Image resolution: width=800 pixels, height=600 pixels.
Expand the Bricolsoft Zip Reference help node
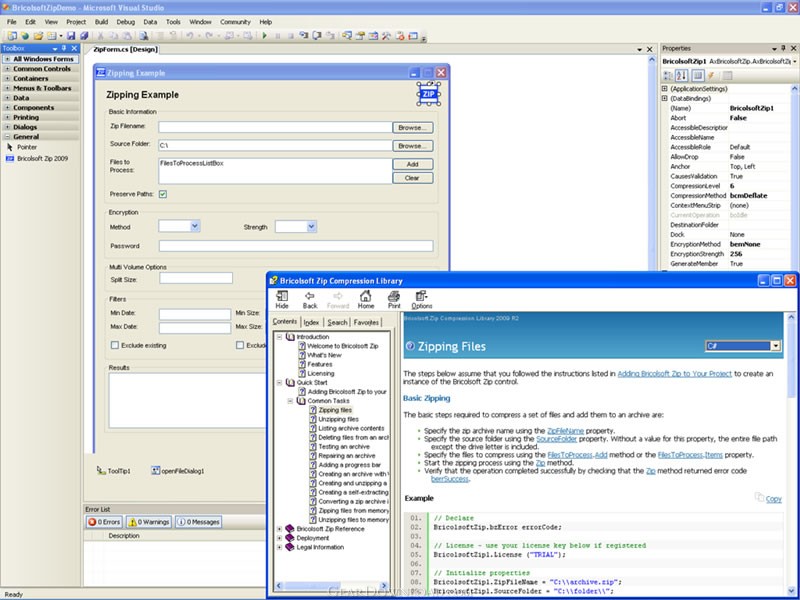(280, 529)
